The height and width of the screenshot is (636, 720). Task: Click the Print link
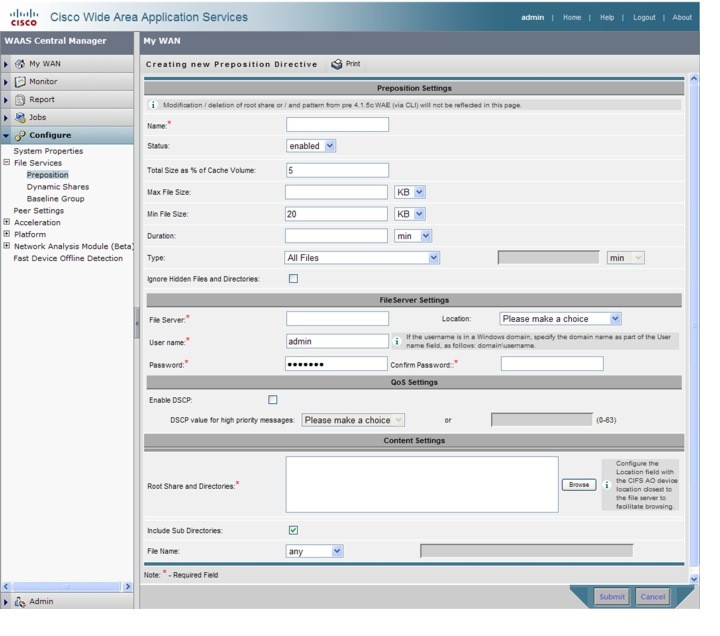pyautogui.click(x=353, y=64)
